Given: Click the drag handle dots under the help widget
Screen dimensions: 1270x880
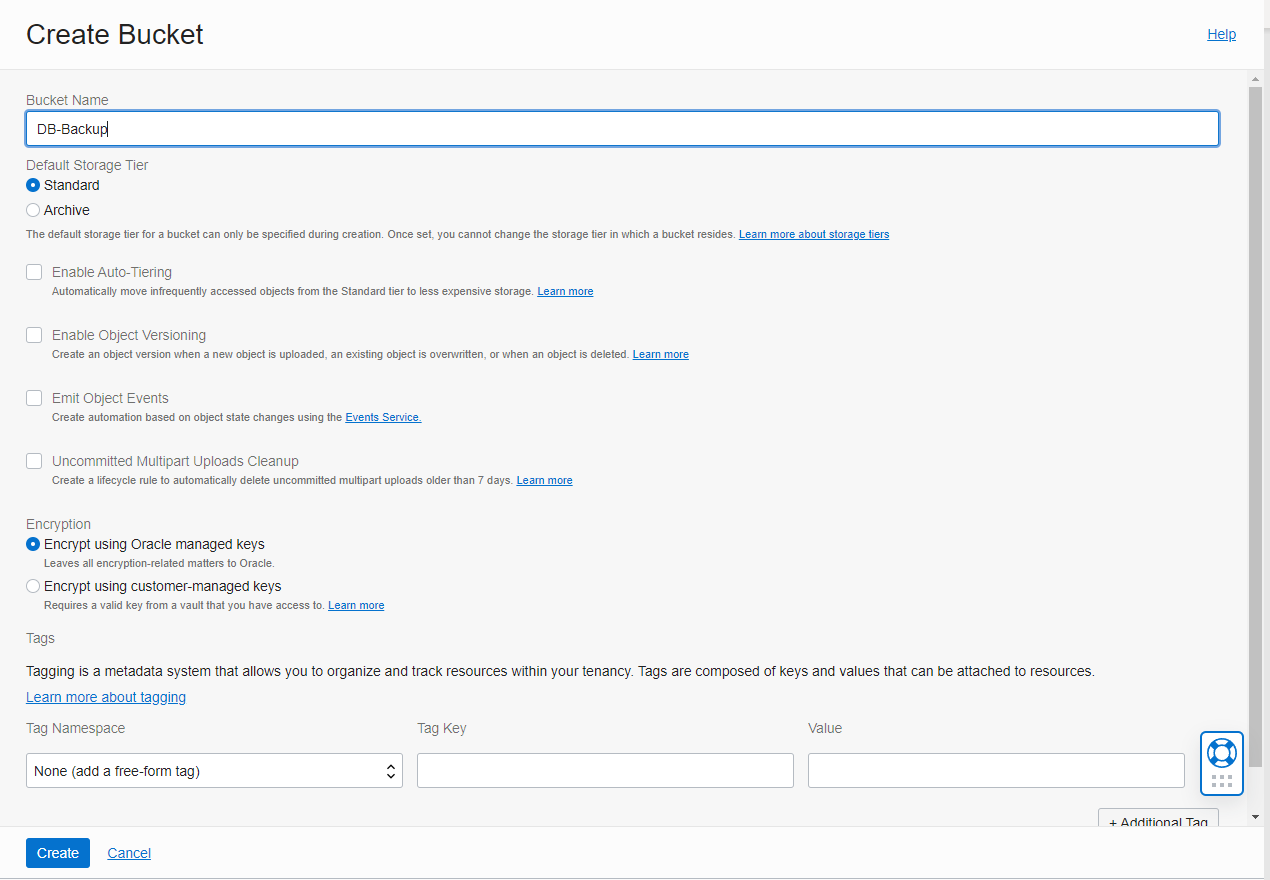Looking at the screenshot, I should coord(1221,781).
